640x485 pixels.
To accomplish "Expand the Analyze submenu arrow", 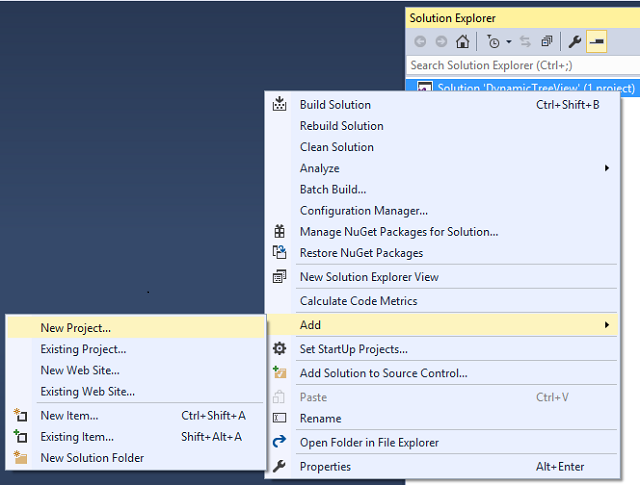I will pyautogui.click(x=607, y=168).
